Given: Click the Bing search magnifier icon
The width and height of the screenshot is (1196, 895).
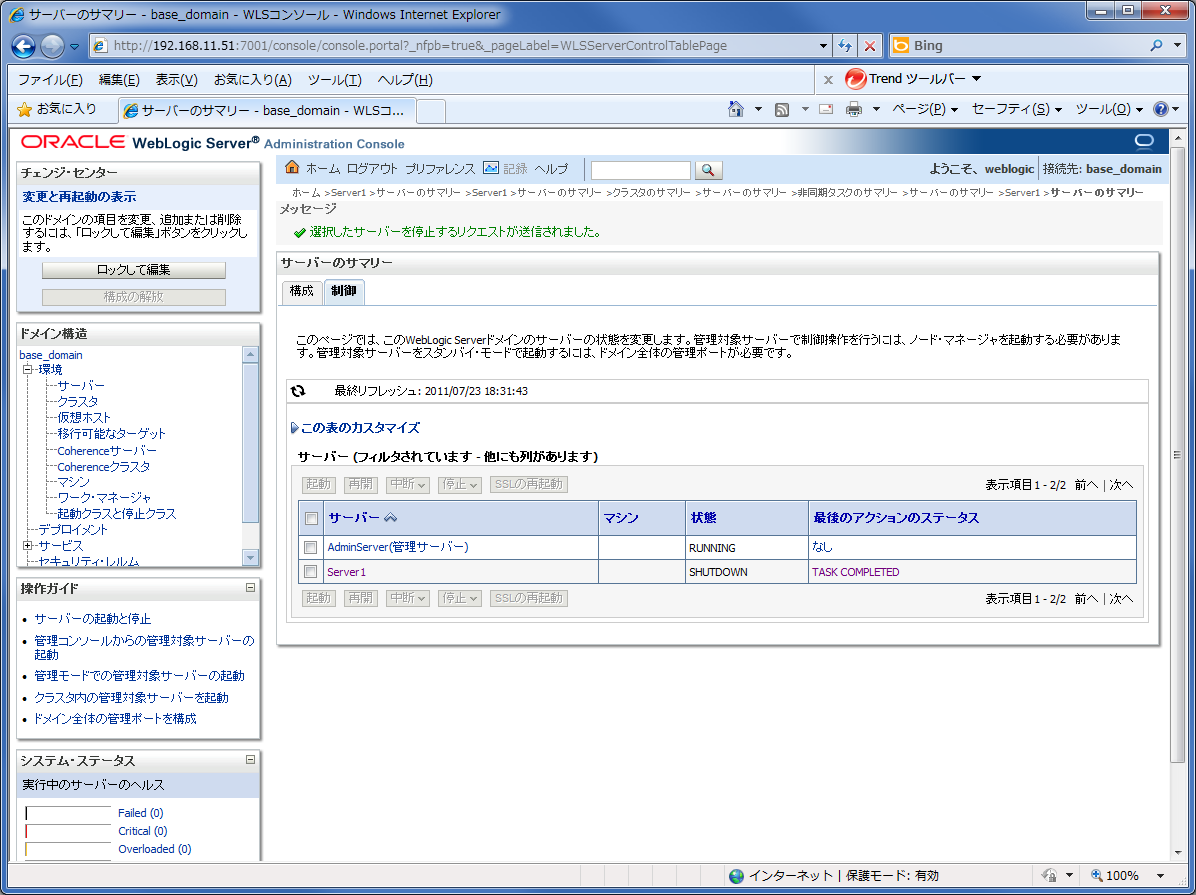Looking at the screenshot, I should click(1156, 46).
